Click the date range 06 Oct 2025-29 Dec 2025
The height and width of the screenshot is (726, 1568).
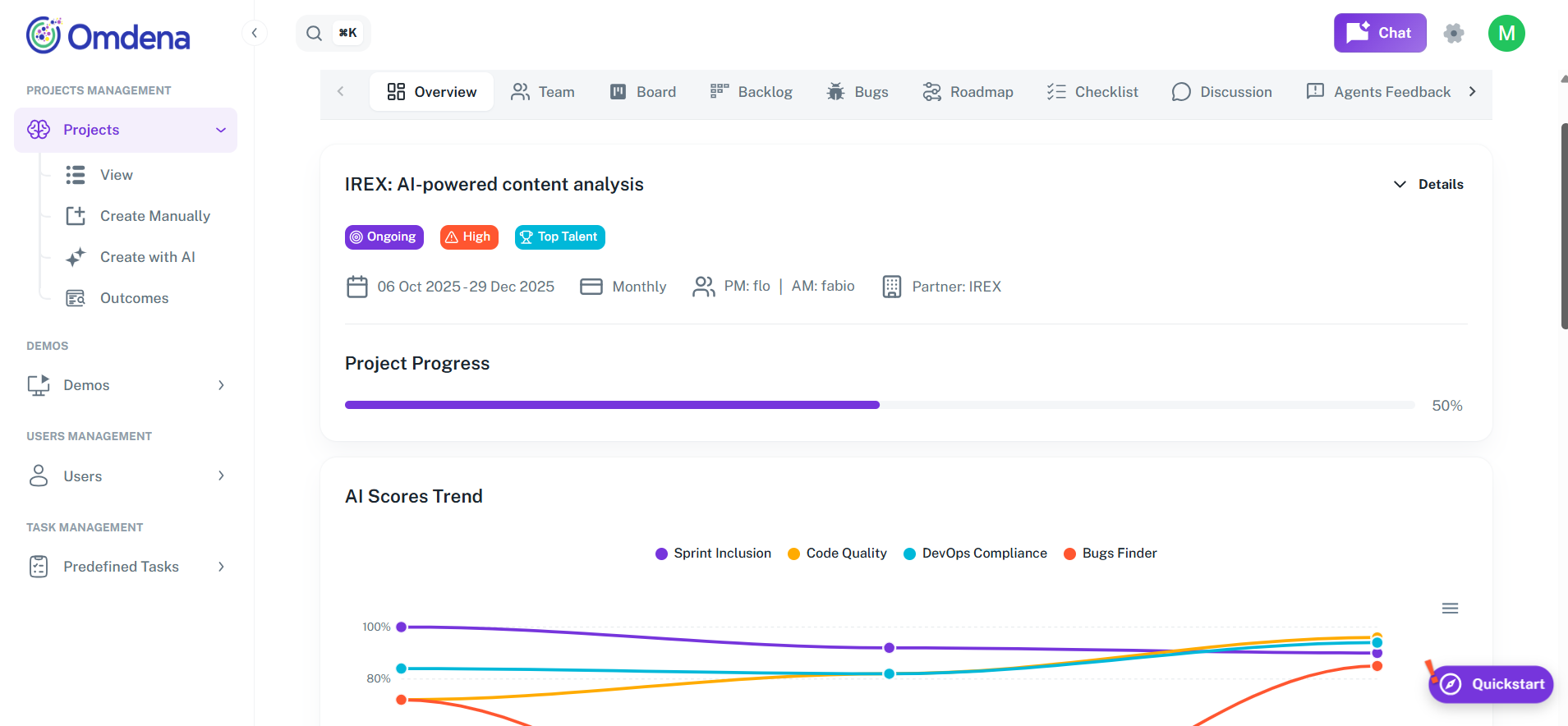click(x=466, y=287)
